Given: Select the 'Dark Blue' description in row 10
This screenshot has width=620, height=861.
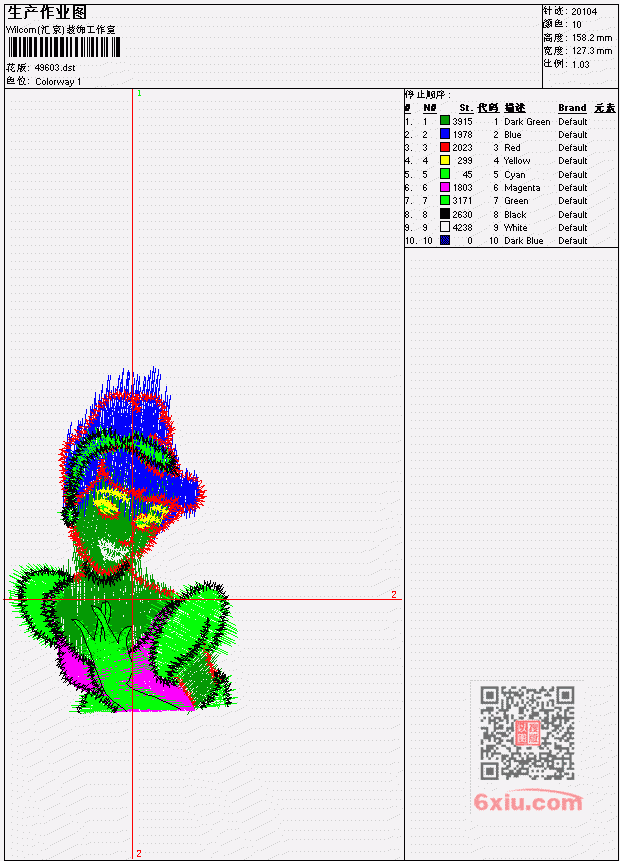Looking at the screenshot, I should 524,241.
